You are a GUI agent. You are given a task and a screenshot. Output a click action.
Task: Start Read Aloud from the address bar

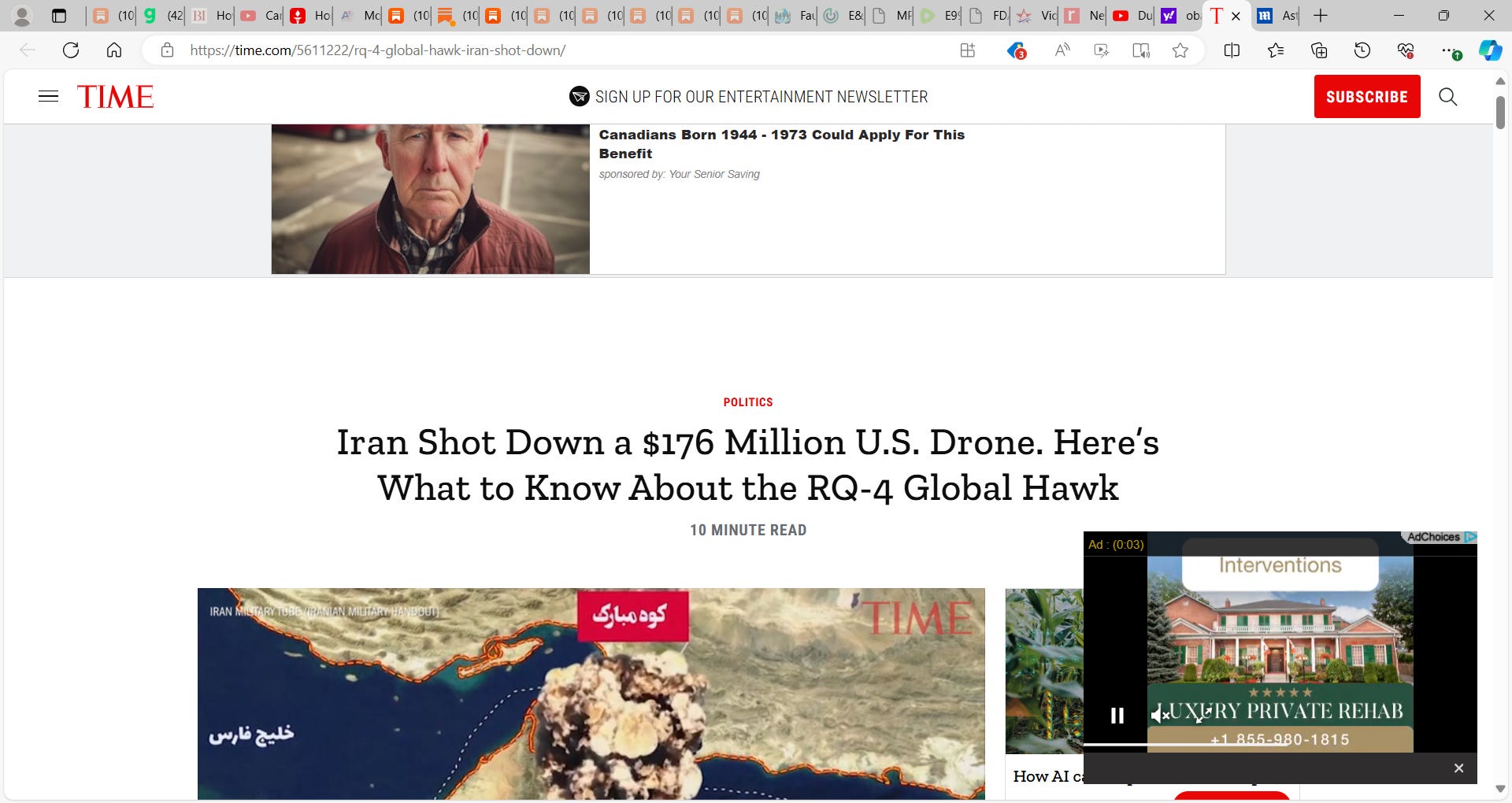click(x=1062, y=50)
